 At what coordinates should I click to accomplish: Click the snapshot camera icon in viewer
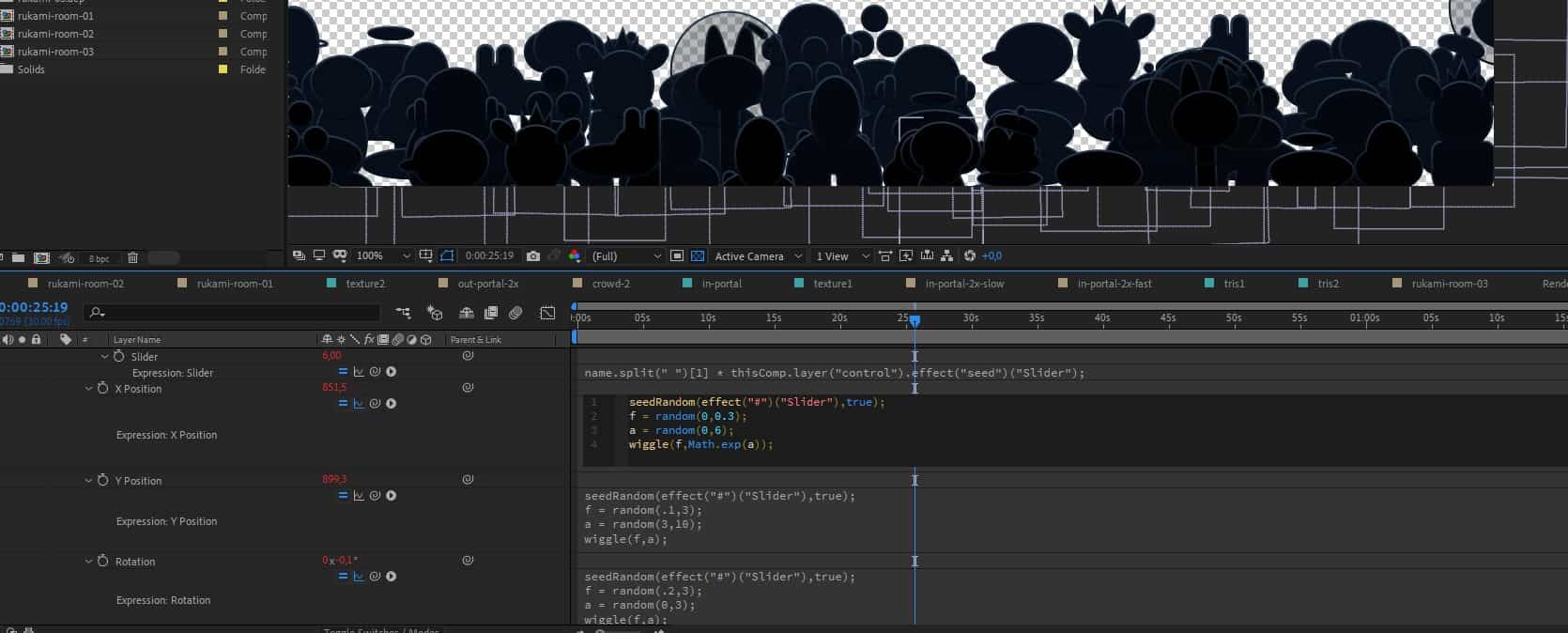[533, 255]
